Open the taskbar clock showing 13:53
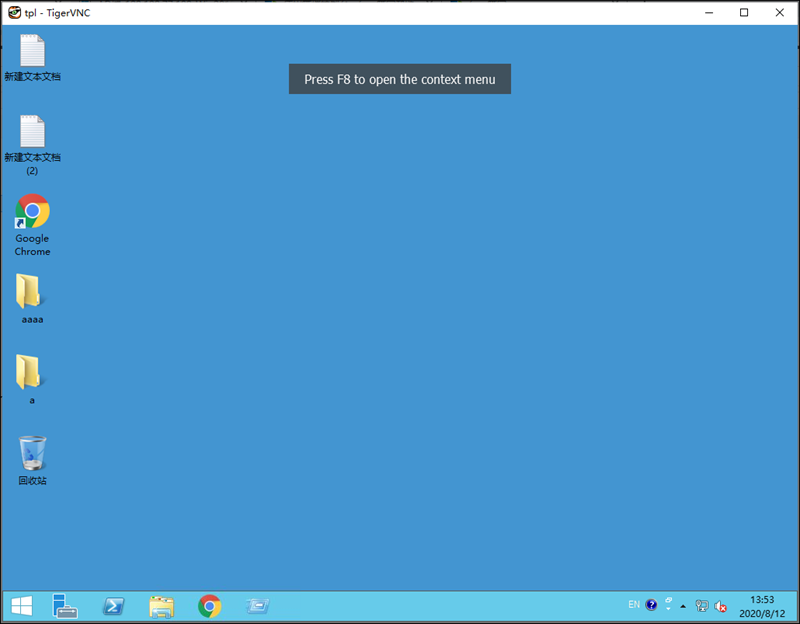This screenshot has width=800, height=624. pos(762,606)
